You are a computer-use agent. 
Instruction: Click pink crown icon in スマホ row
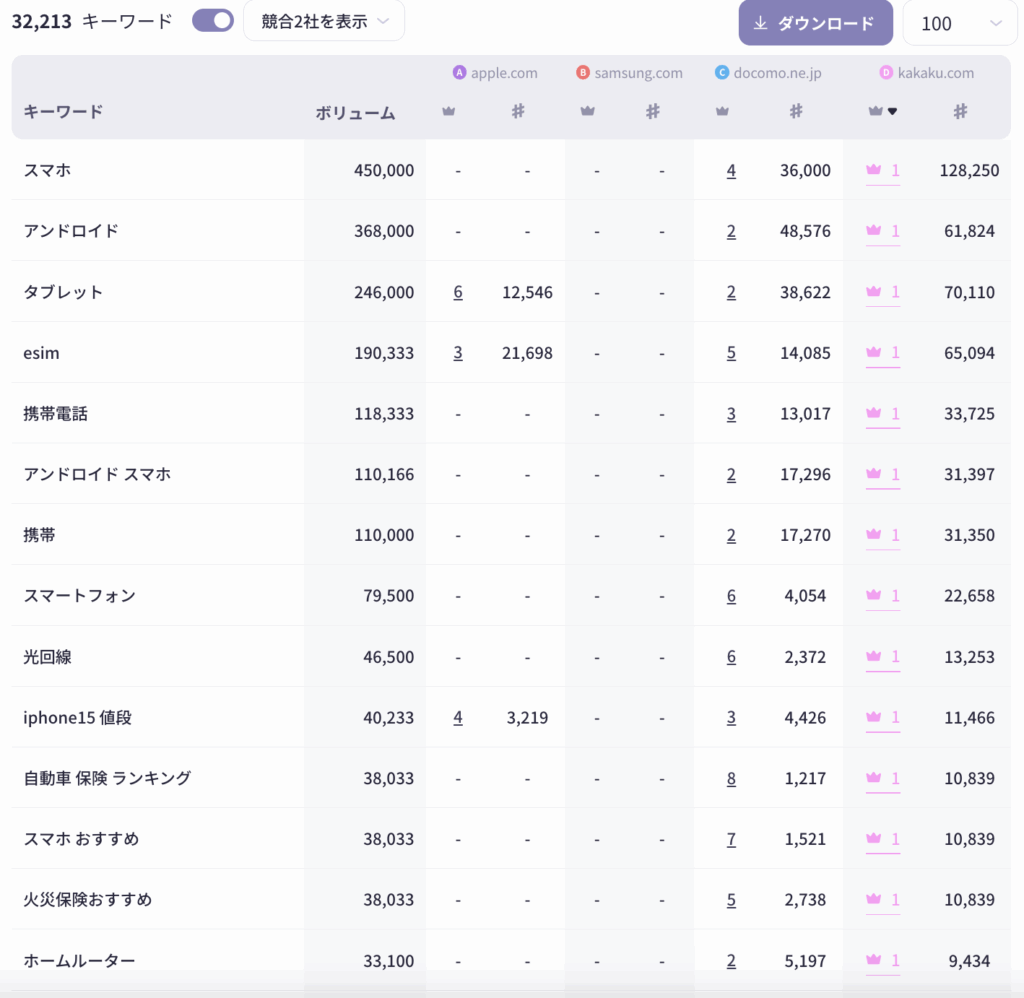pos(874,170)
